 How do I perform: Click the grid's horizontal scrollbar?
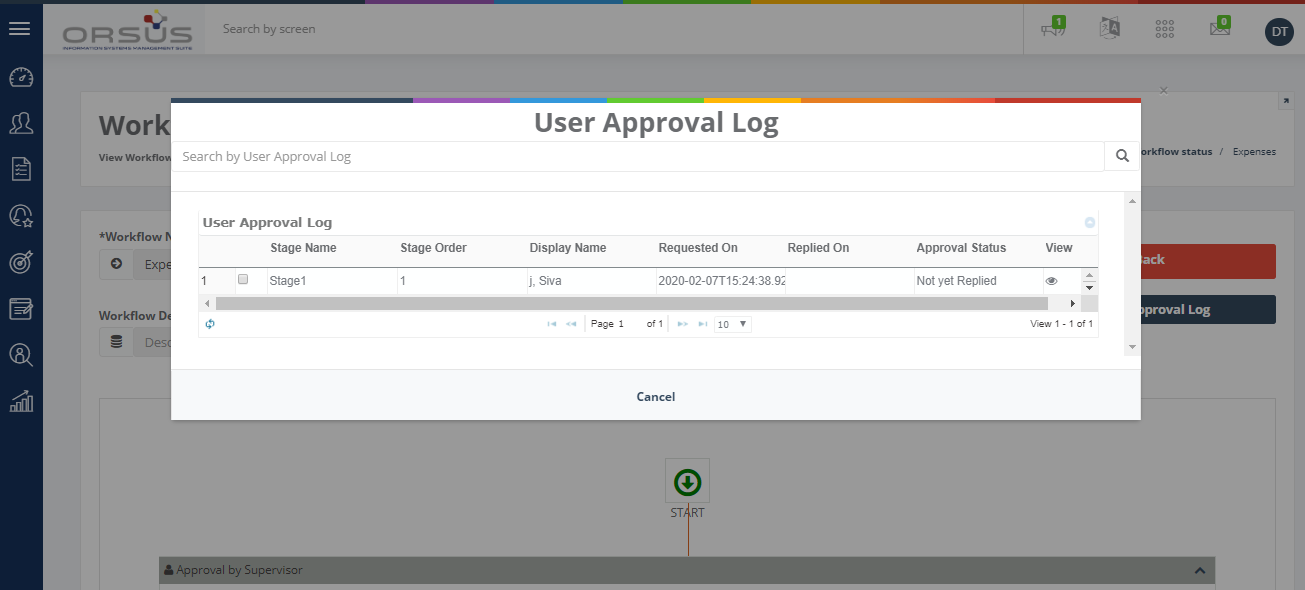coord(630,303)
